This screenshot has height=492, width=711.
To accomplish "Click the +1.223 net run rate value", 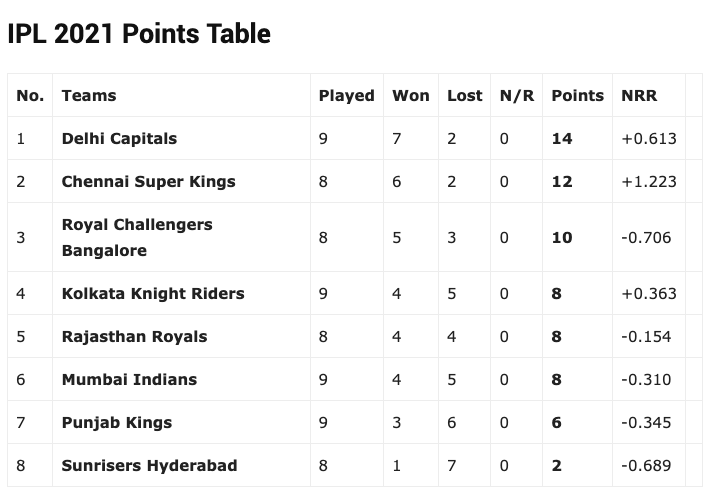I will tap(648, 181).
